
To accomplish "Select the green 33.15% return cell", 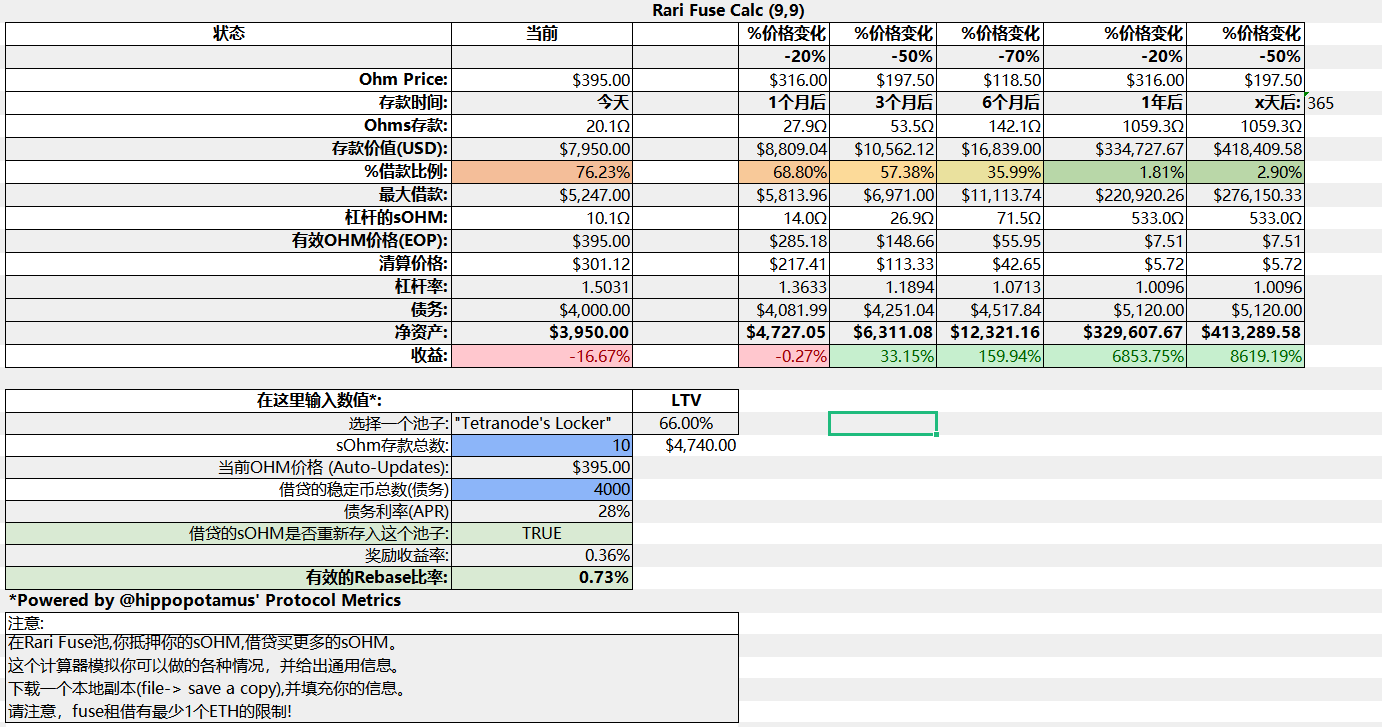I will tap(883, 355).
